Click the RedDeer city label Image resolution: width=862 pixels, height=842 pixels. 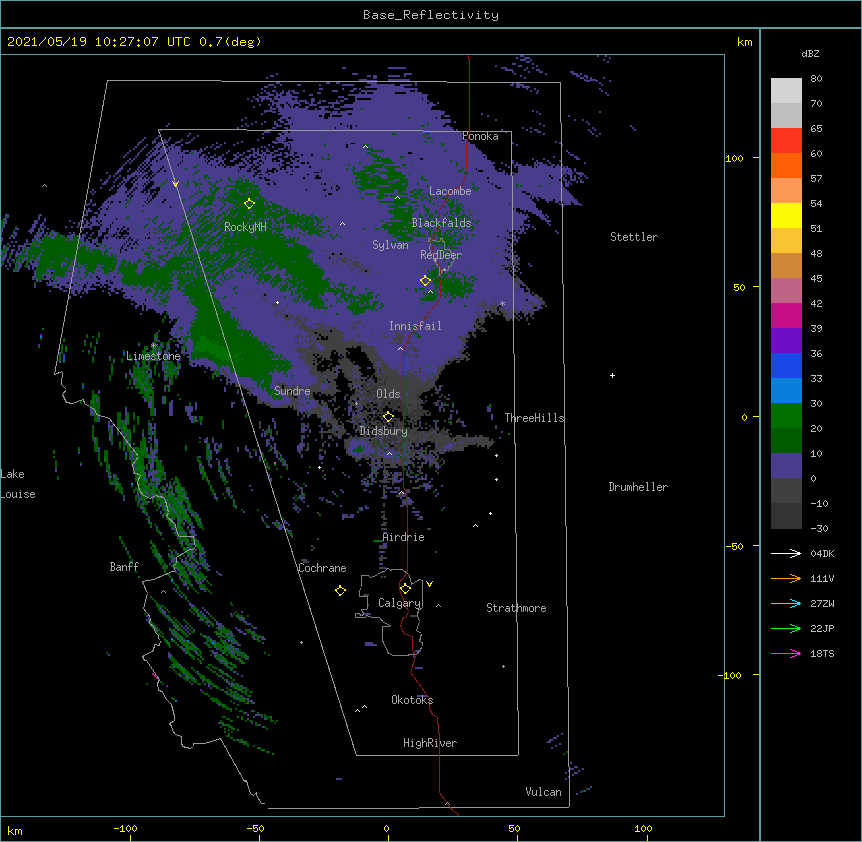click(x=441, y=255)
